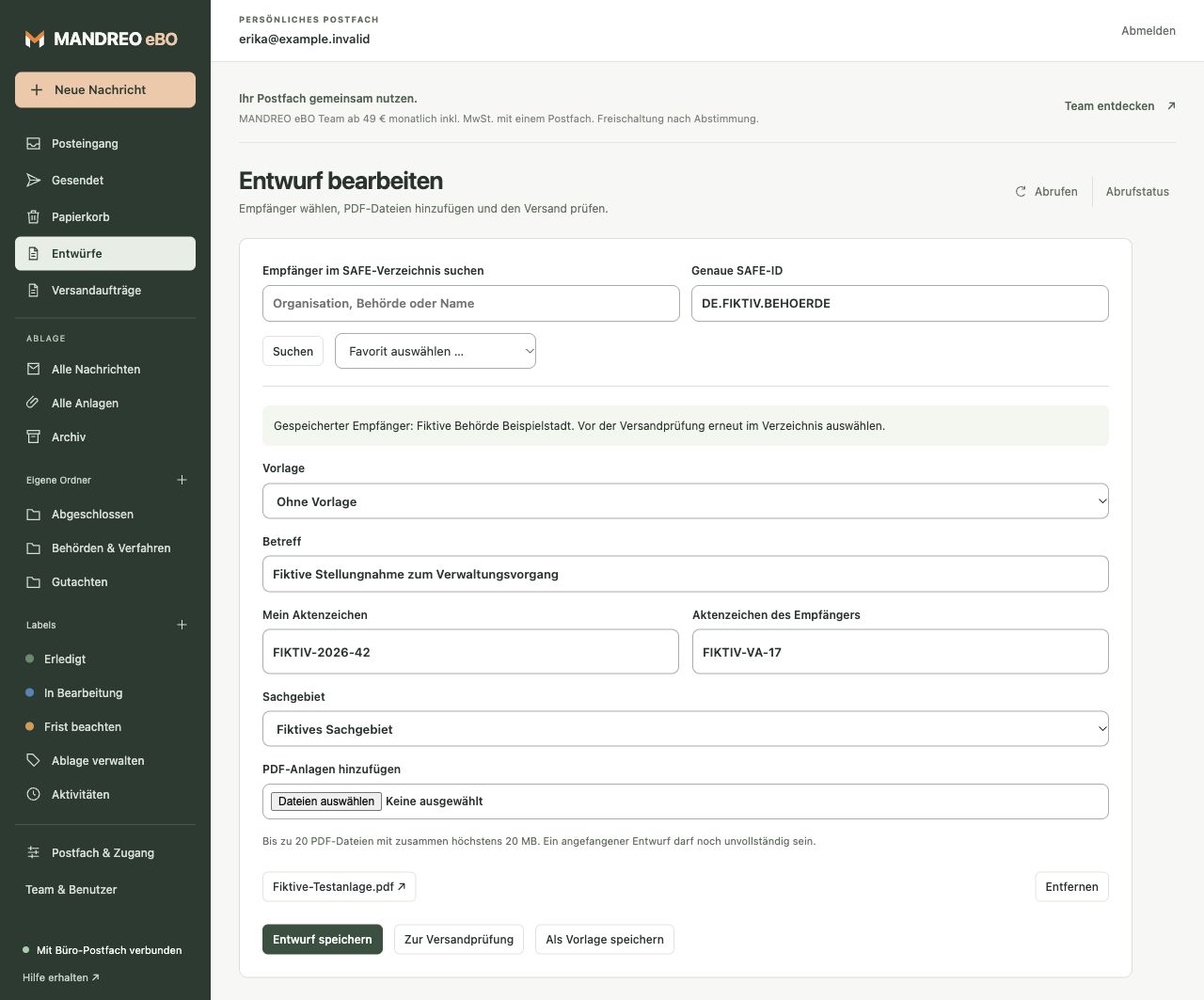Viewport: 1204px width, 1000px height.
Task: Expand the Vorlage dropdown
Action: [x=686, y=501]
